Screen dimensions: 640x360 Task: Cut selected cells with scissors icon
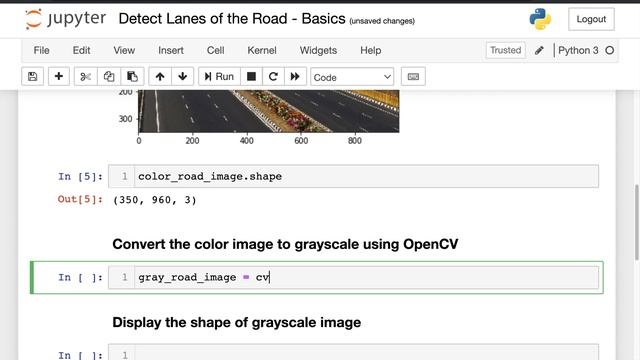86,76
